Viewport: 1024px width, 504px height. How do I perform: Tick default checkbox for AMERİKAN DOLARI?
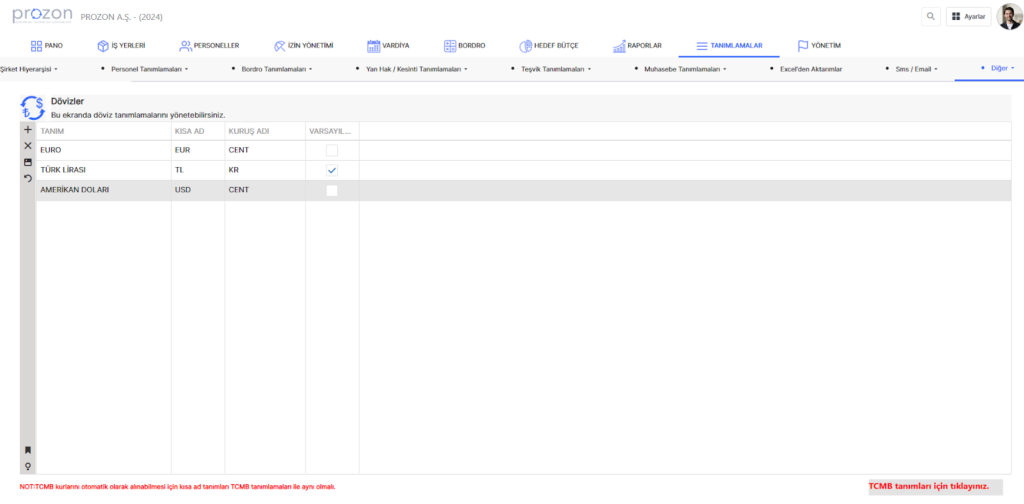coord(332,190)
